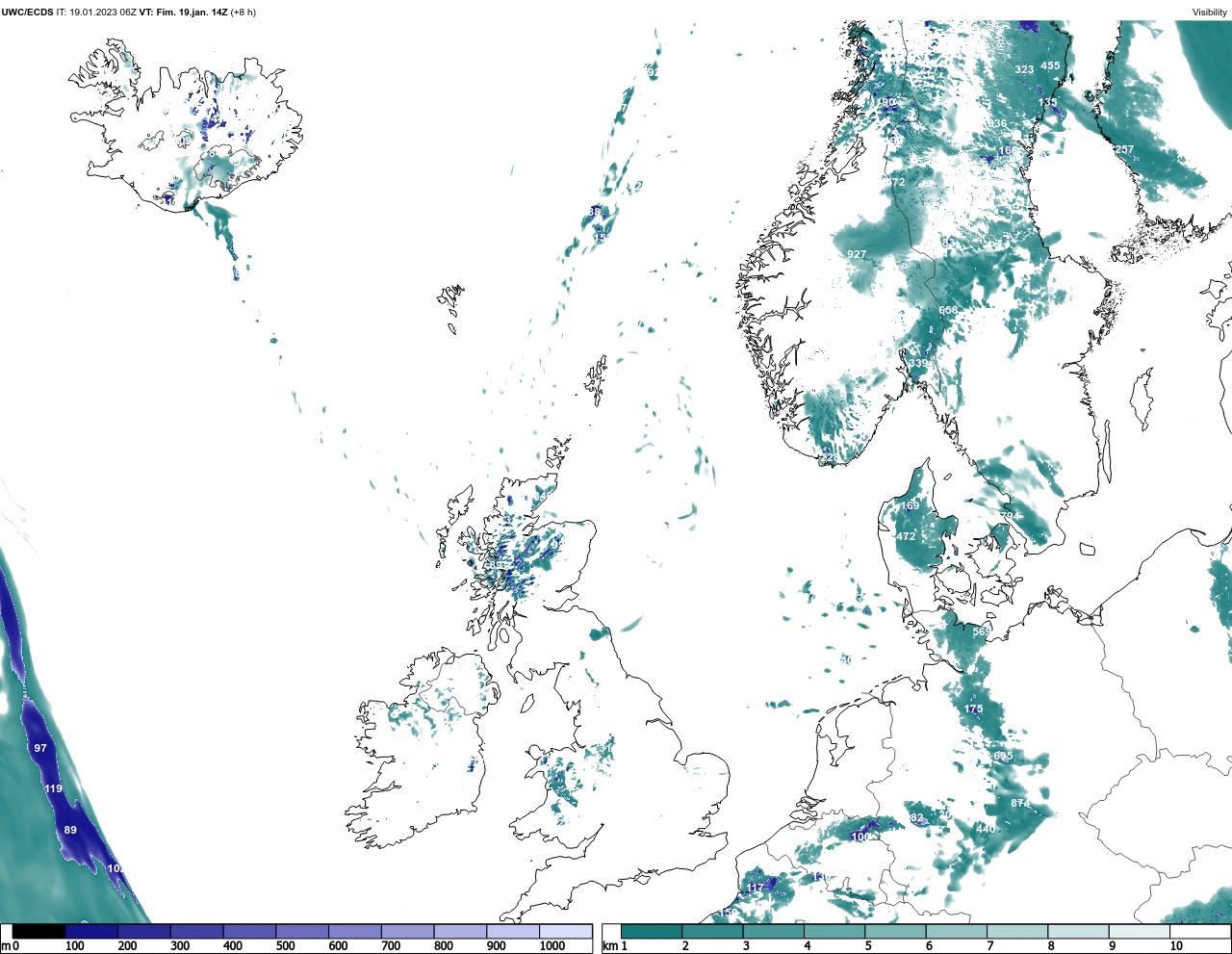This screenshot has width=1232, height=954.
Task: Click the '117' visibility value over Belgium
Action: (756, 888)
